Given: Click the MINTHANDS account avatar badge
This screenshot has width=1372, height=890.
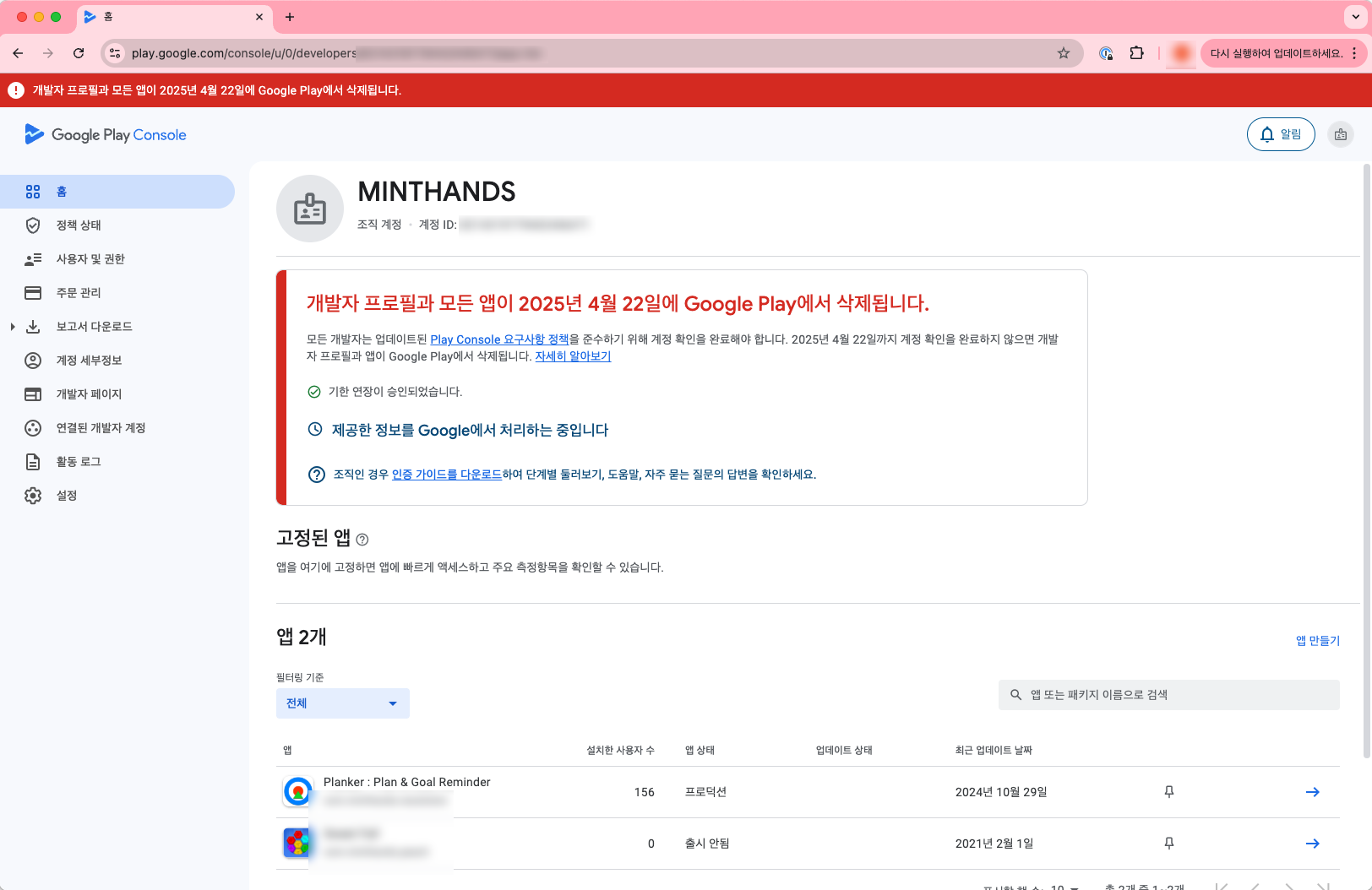Looking at the screenshot, I should (x=310, y=209).
